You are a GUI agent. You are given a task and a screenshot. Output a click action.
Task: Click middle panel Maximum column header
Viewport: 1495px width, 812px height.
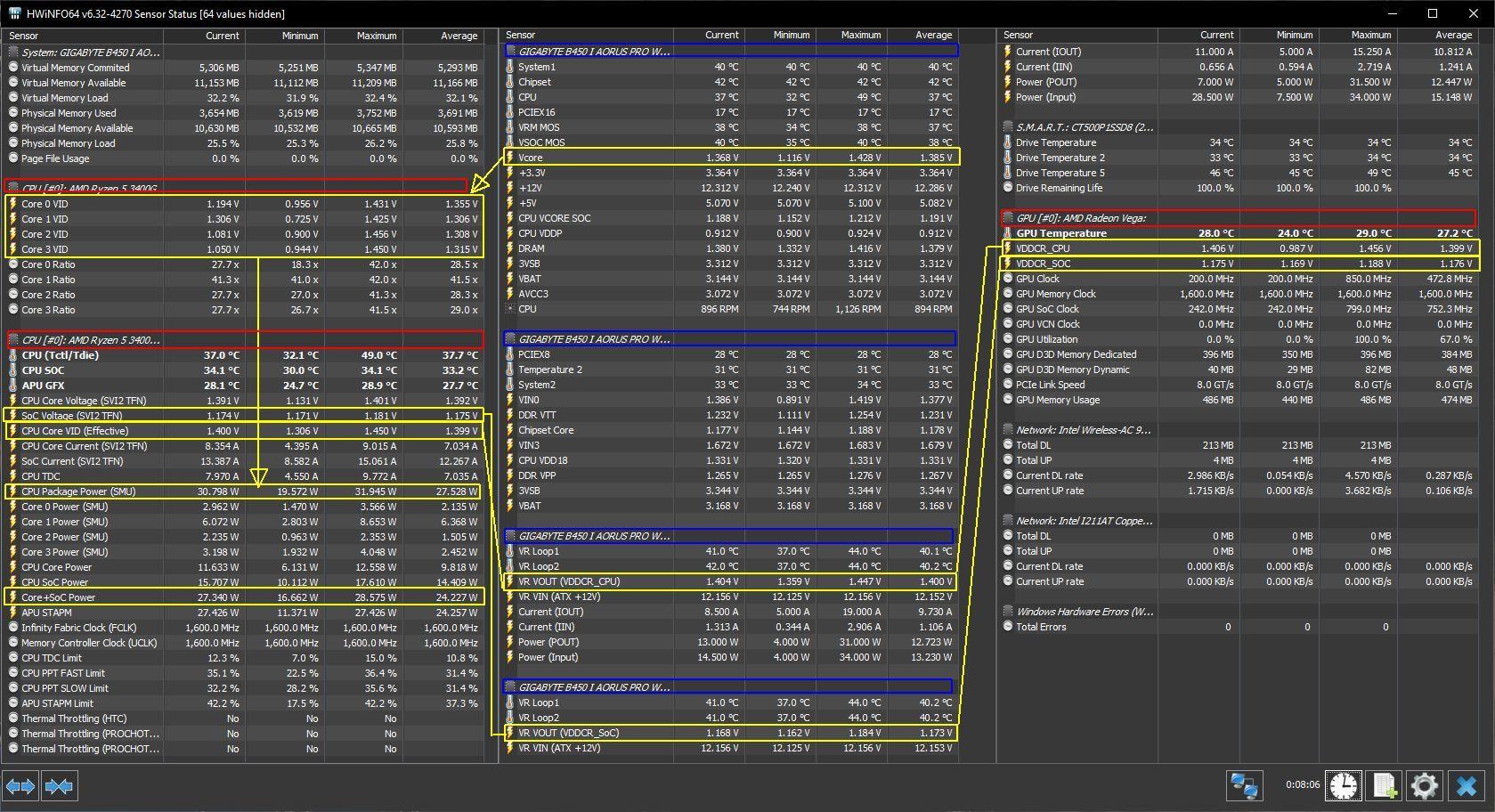tap(851, 36)
